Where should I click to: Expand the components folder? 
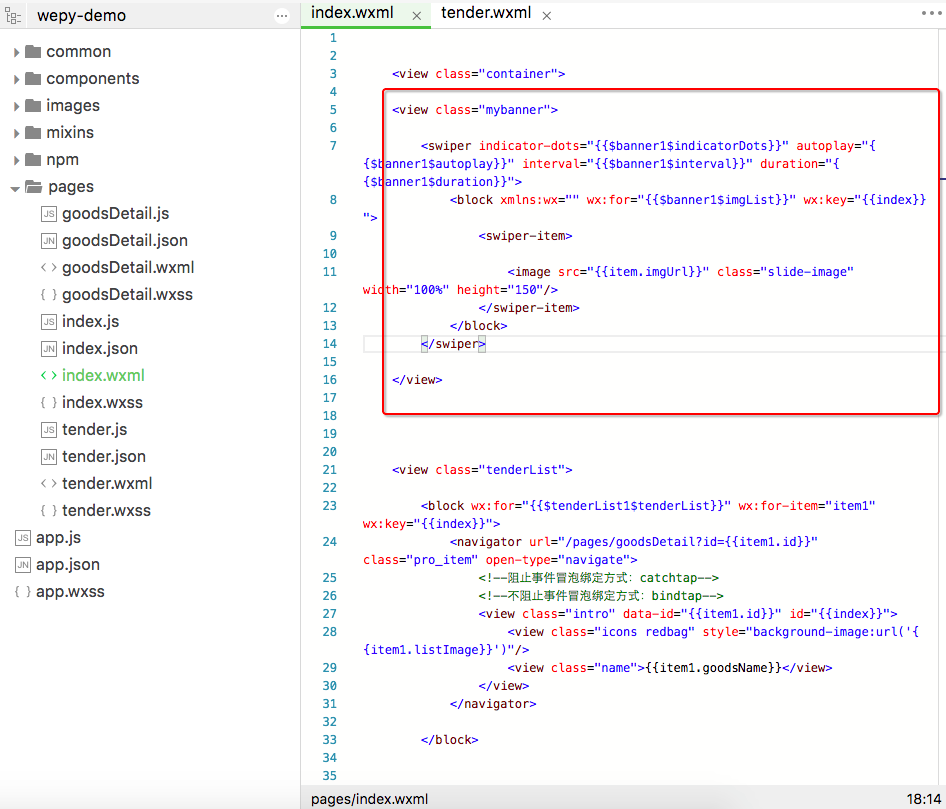[17, 78]
